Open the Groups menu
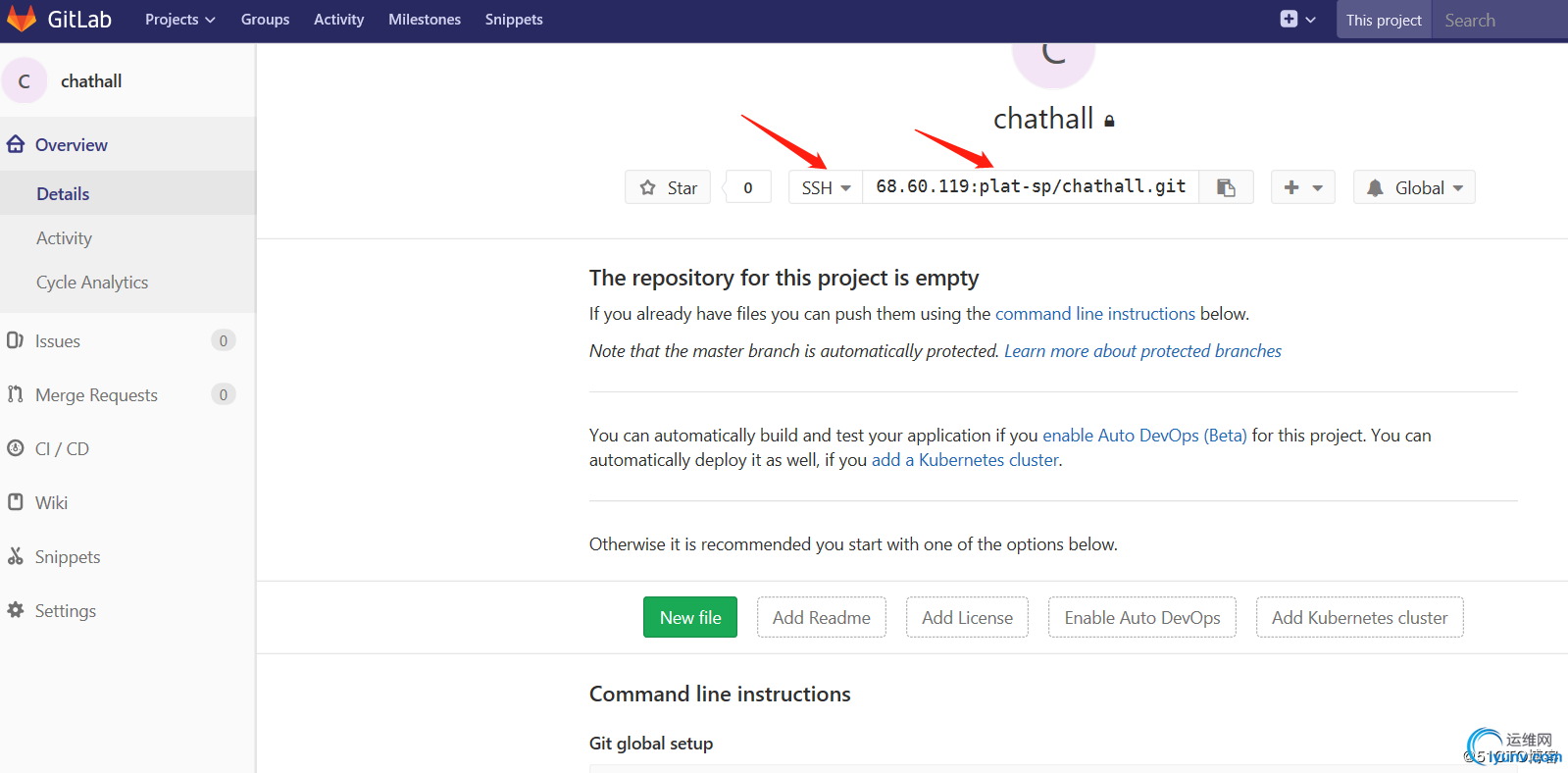Viewport: 1568px width, 773px height. pyautogui.click(x=266, y=20)
